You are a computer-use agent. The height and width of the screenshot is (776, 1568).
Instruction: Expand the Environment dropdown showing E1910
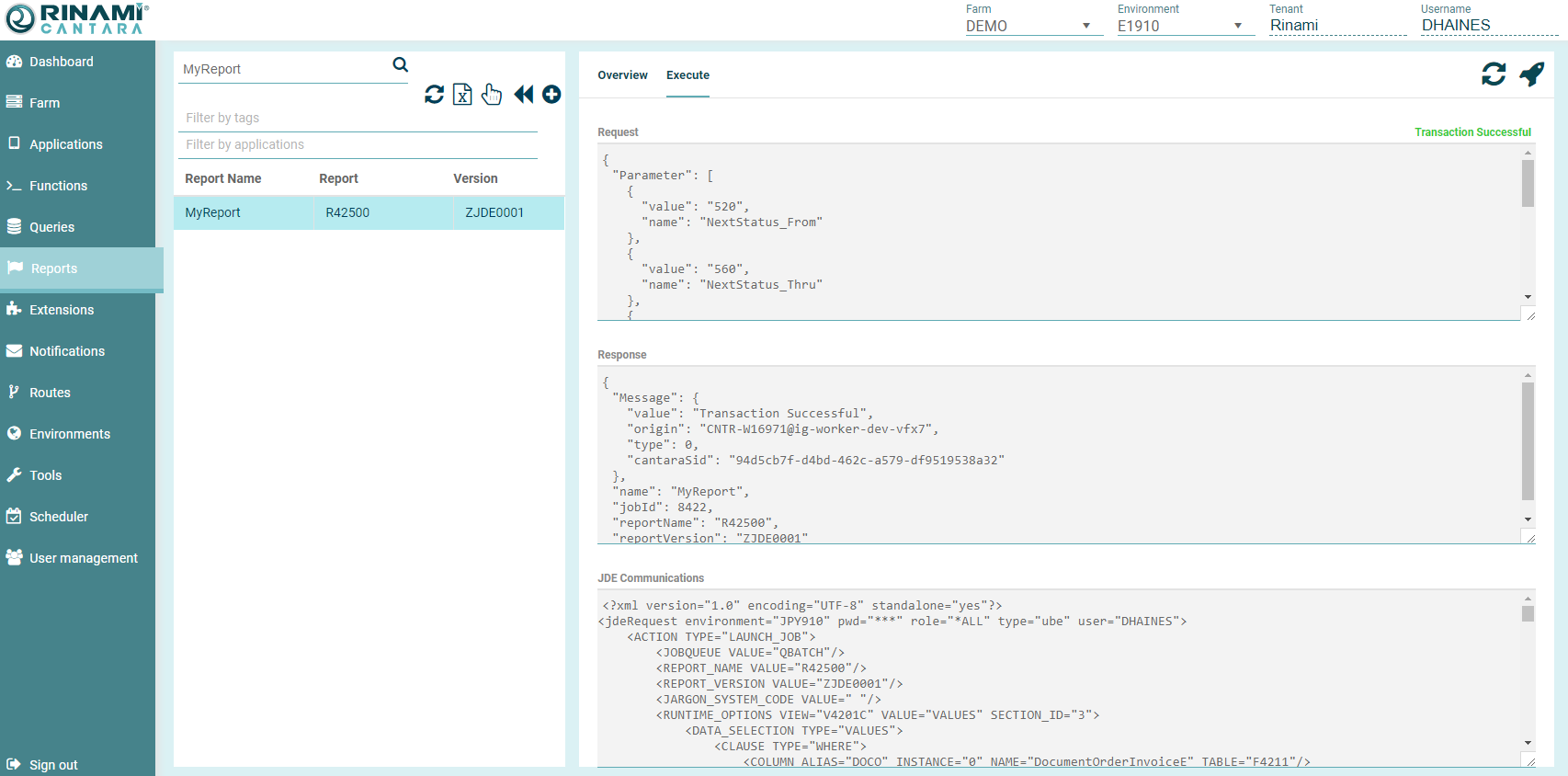(x=1179, y=26)
